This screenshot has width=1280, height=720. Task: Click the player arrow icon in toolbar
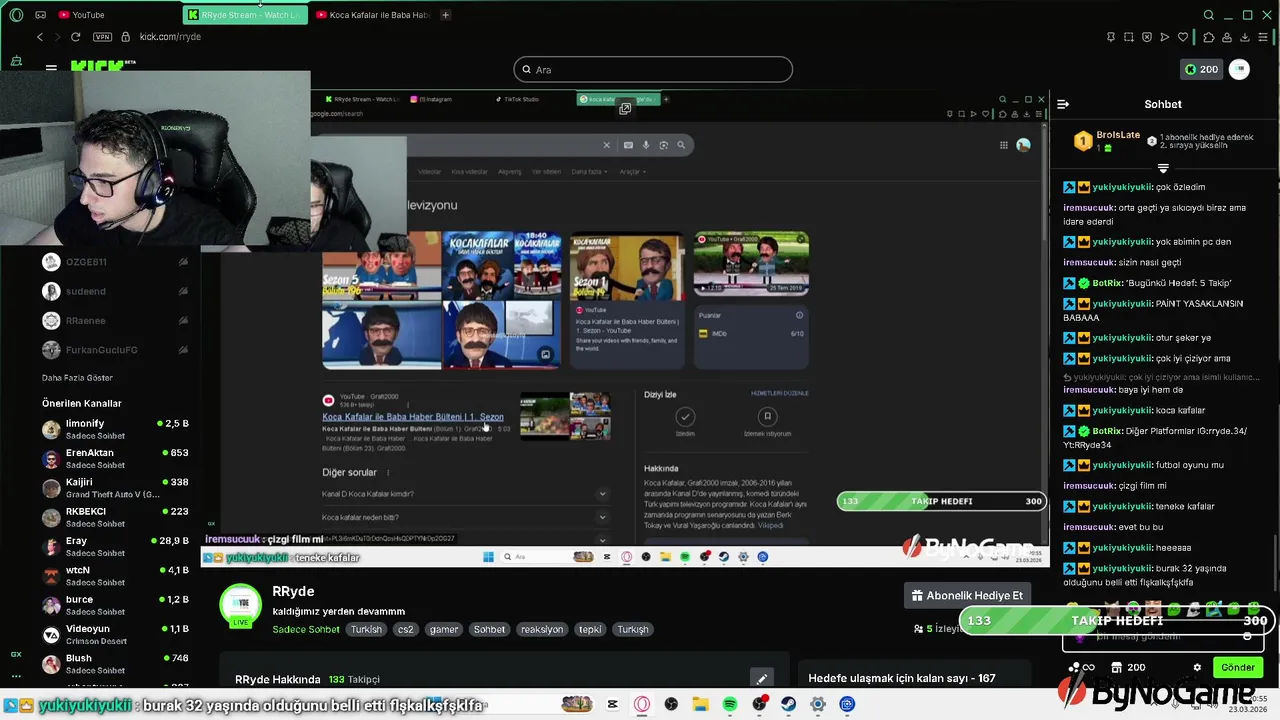click(x=1165, y=37)
